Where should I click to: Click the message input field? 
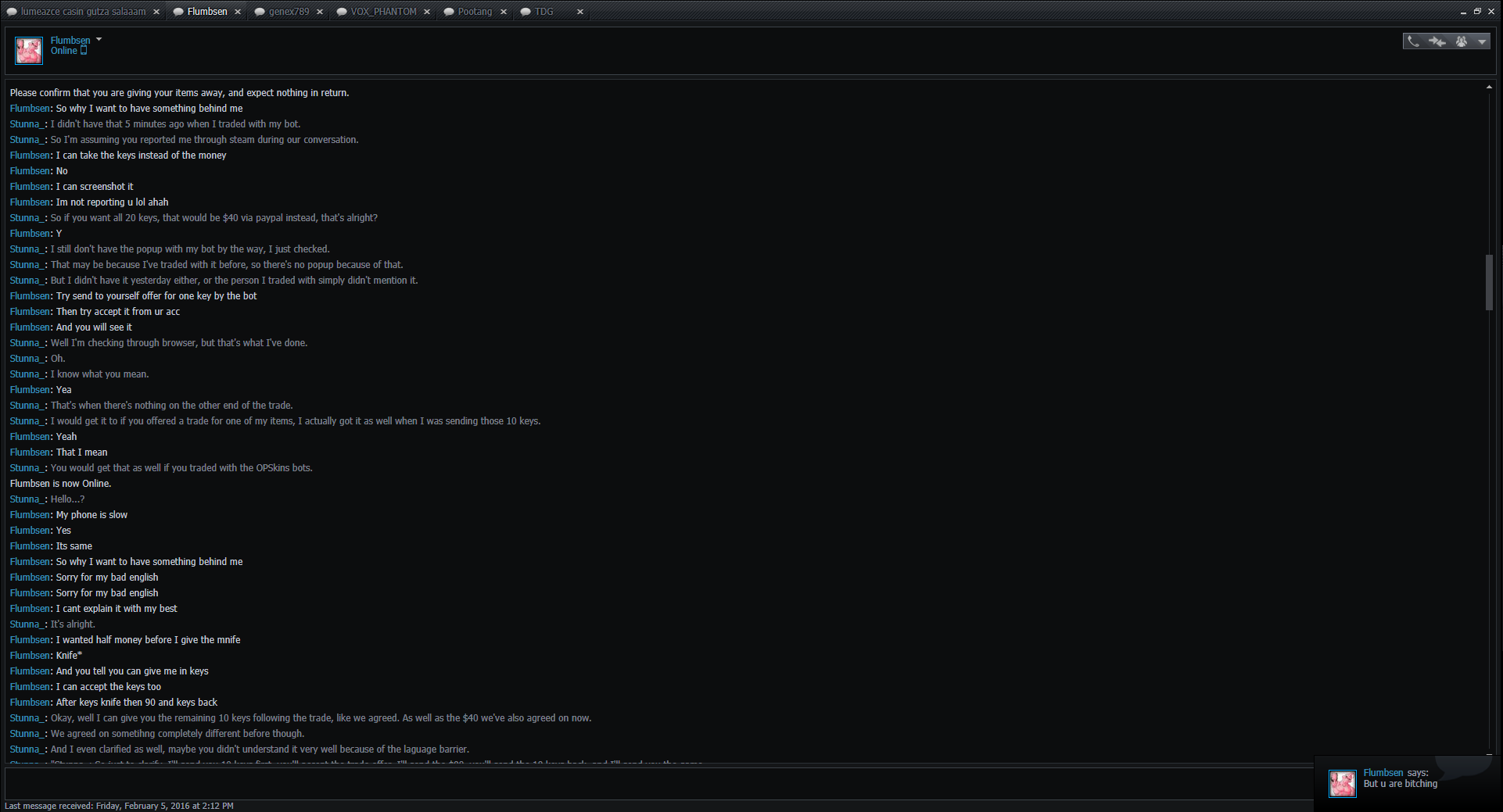[x=657, y=782]
